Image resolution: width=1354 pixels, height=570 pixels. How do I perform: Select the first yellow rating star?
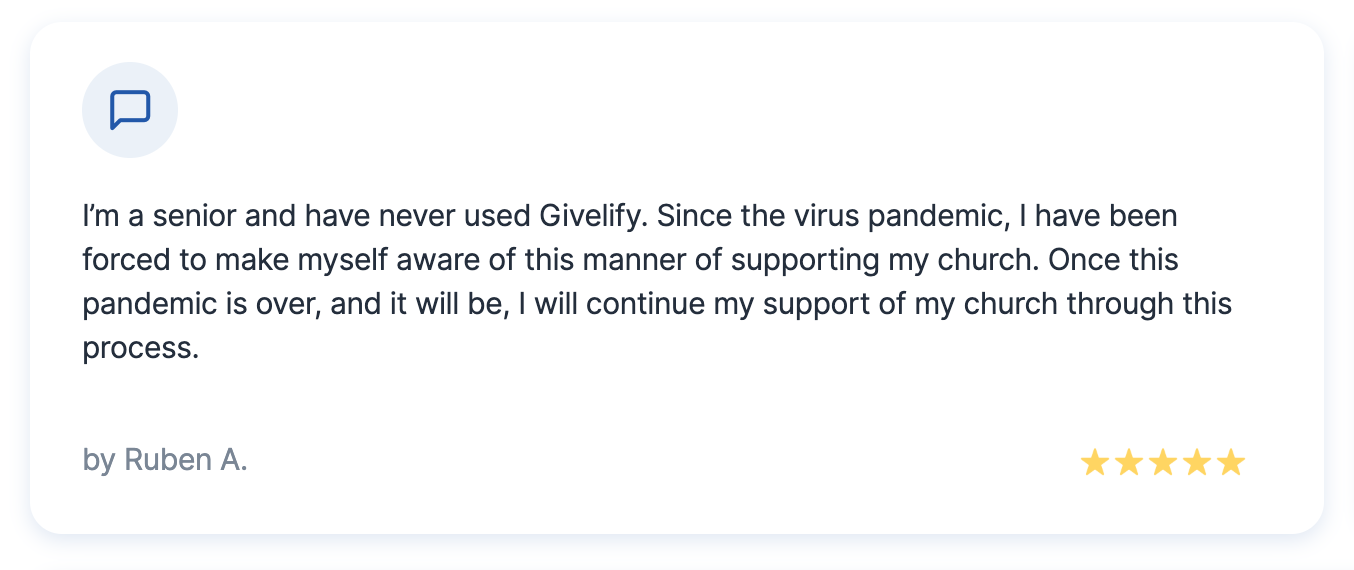pyautogui.click(x=1095, y=462)
